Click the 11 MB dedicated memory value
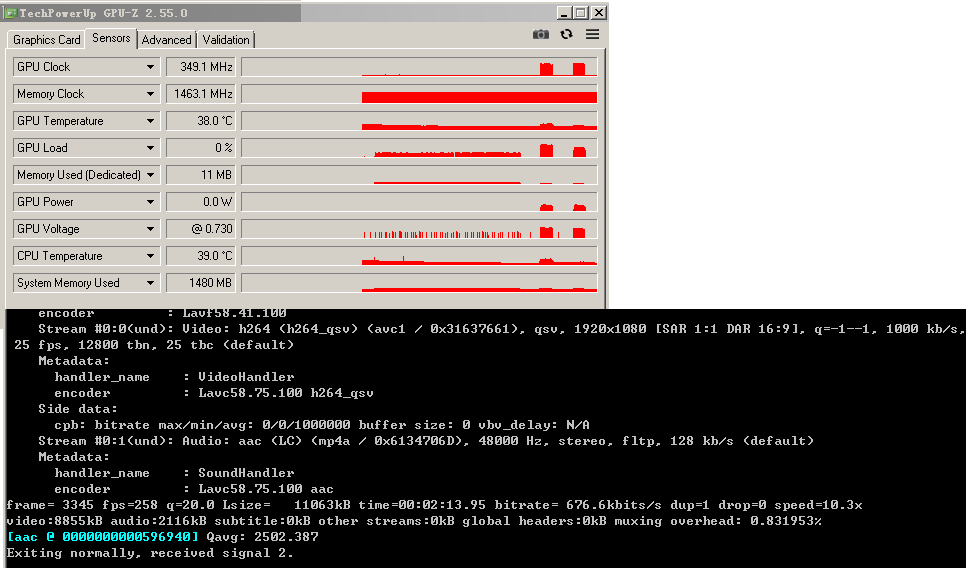Screen dimensions: 966x568 pos(200,175)
